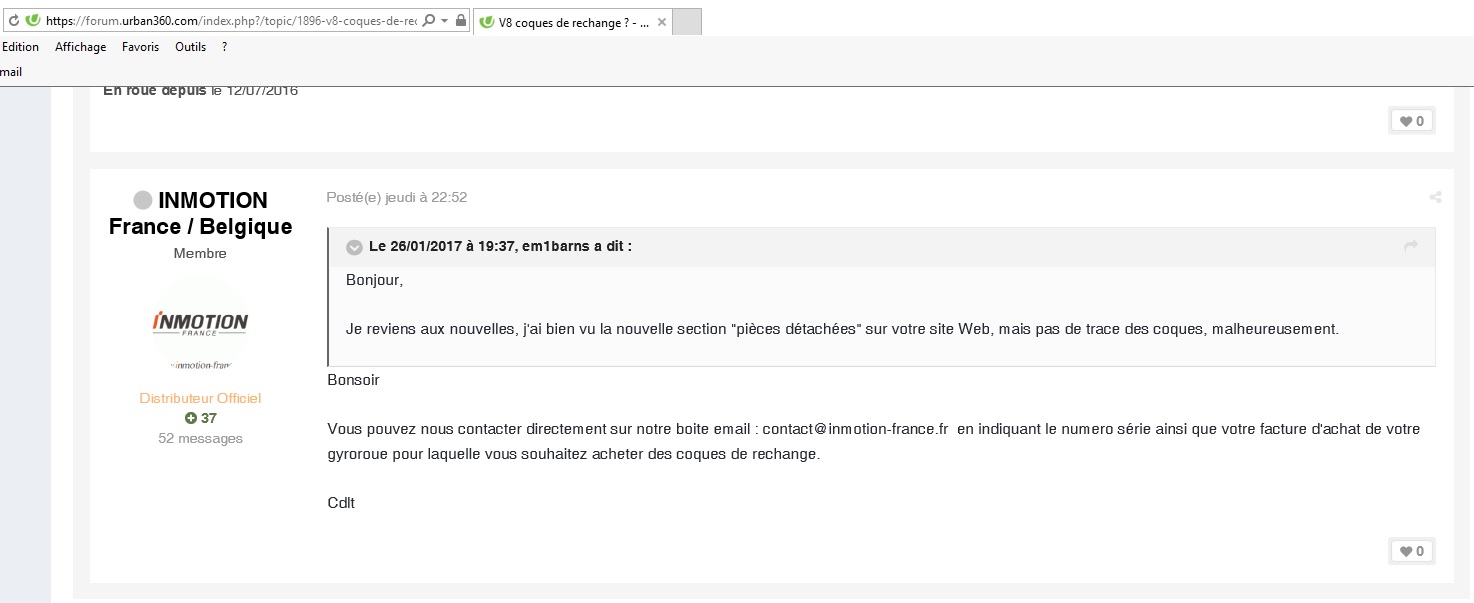Click the 'Posté(e) jeudi à 22:52' timestamp

coord(397,197)
